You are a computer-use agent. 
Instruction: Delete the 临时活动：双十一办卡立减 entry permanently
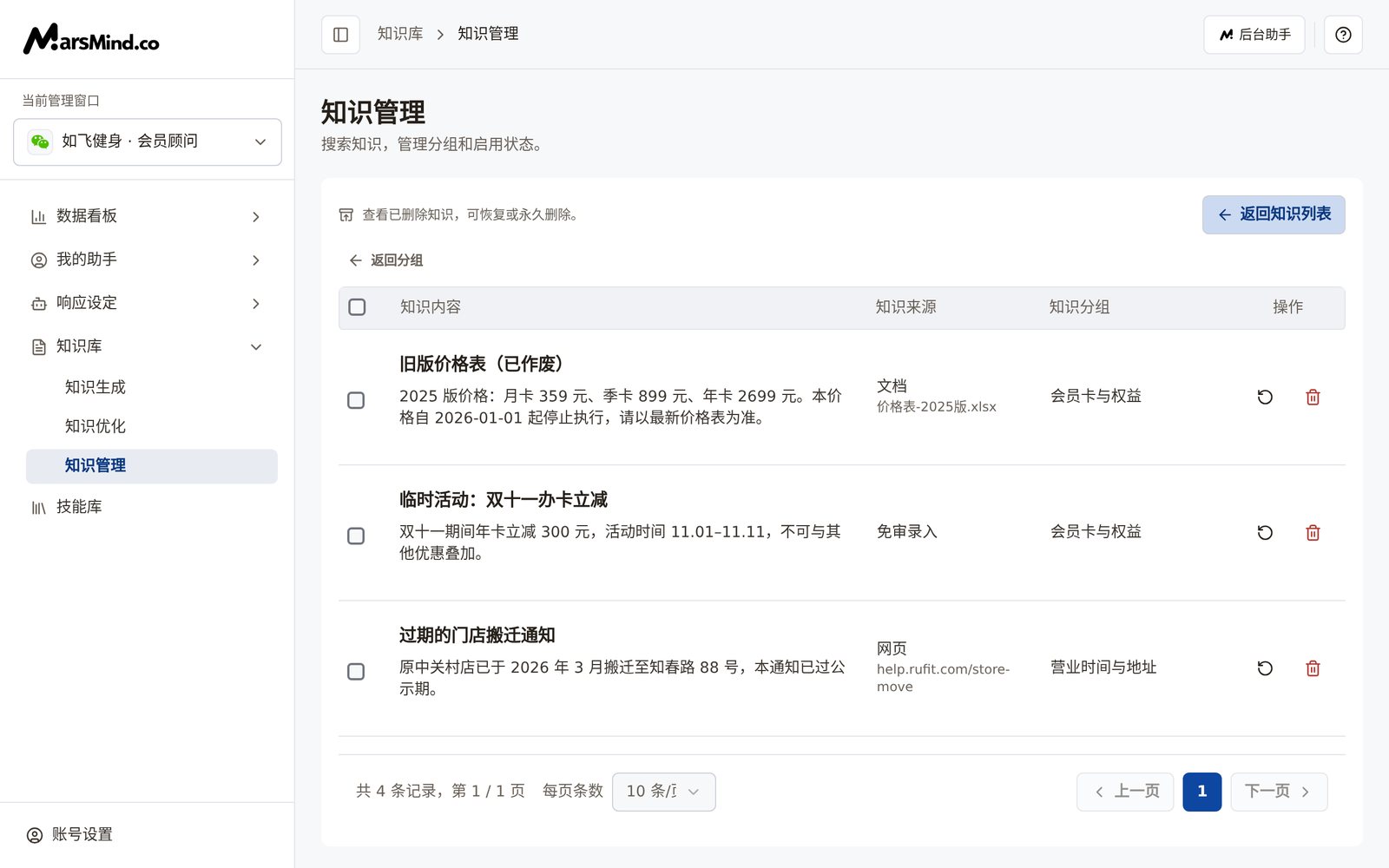click(1313, 532)
